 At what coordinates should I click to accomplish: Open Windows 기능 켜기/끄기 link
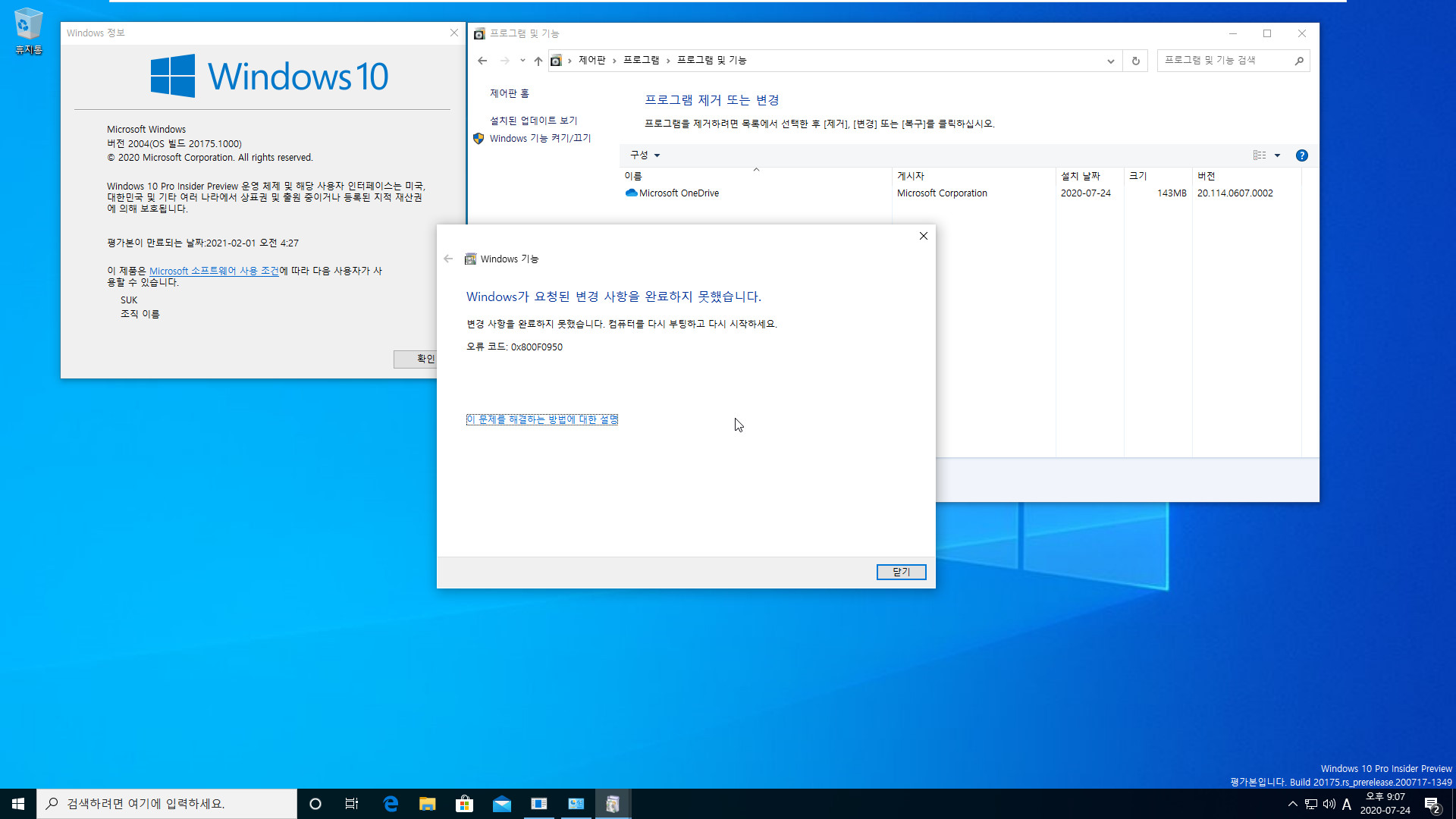540,138
